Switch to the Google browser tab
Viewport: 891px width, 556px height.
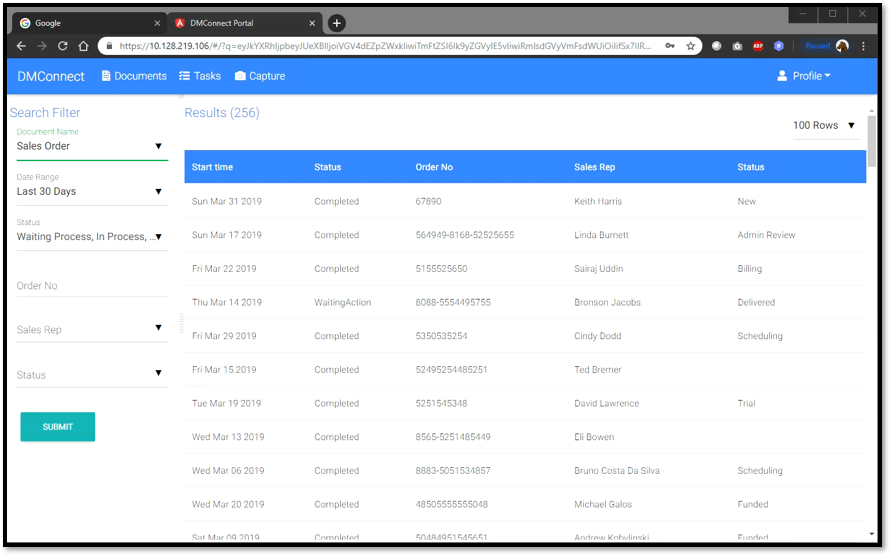point(85,23)
